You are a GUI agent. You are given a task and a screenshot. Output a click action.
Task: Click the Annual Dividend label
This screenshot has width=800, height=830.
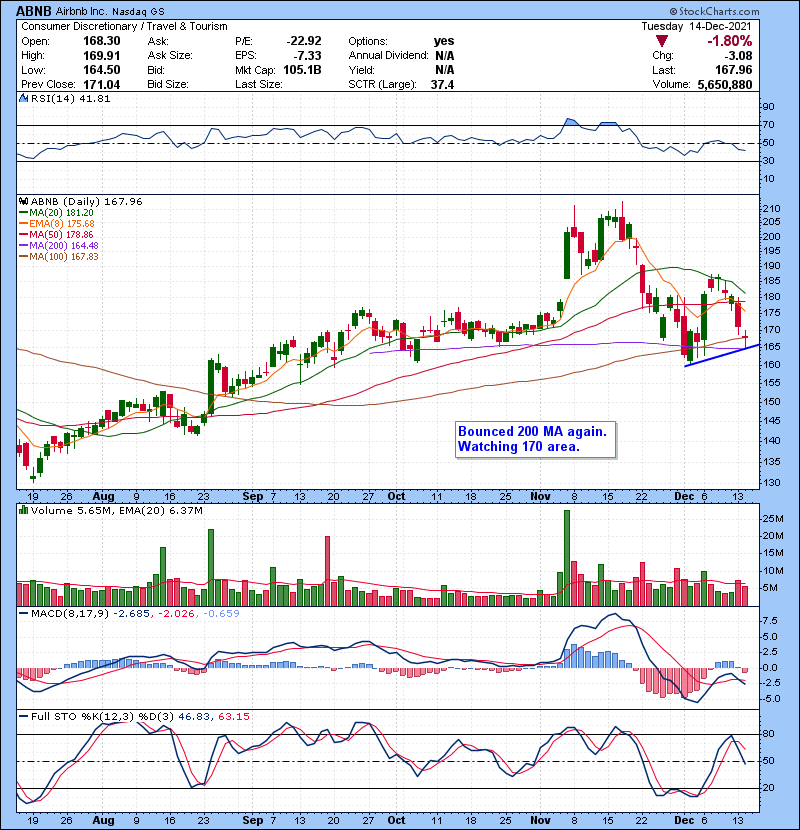(389, 56)
